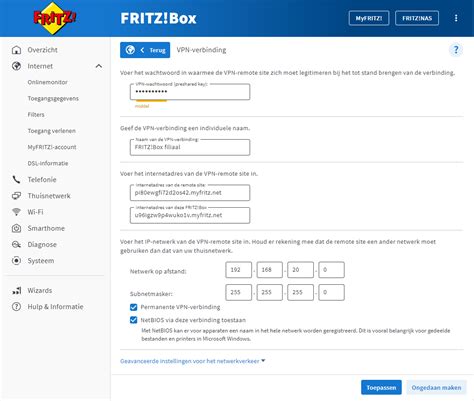This screenshot has width=474, height=401.
Task: Go back with the Terug button
Action: (x=145, y=50)
